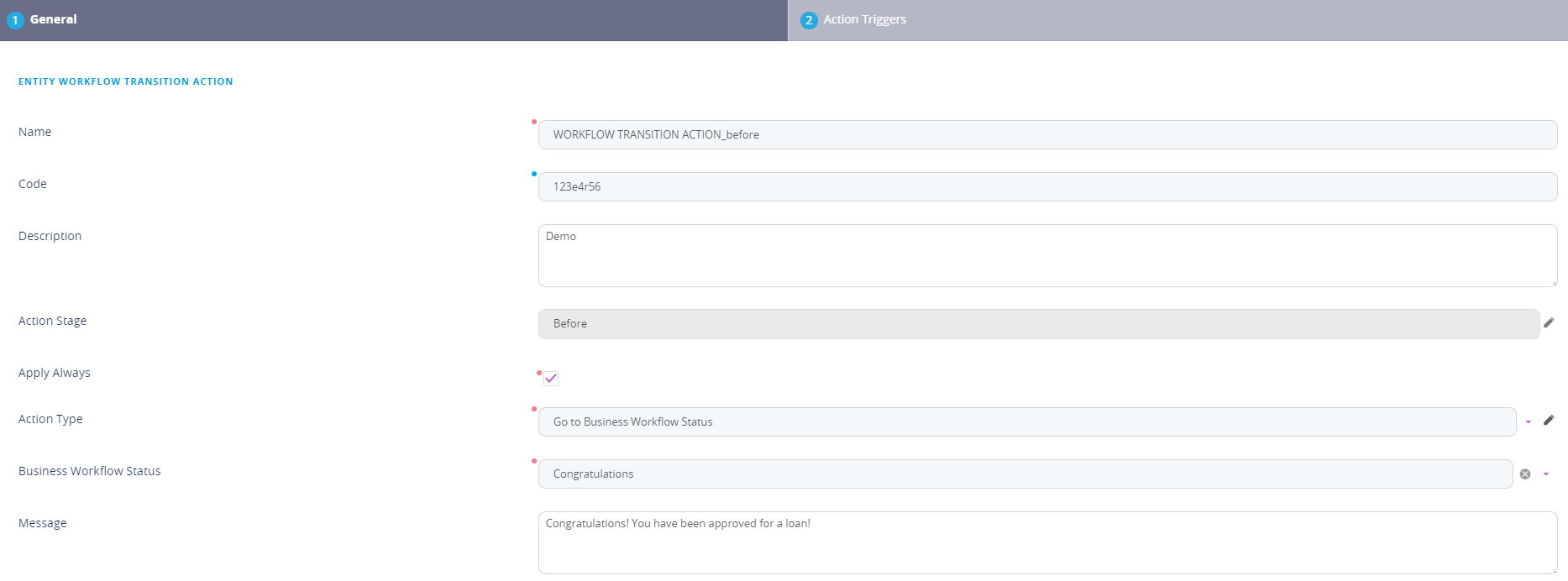Click the step 1 number badge
The height and width of the screenshot is (581, 1568).
pyautogui.click(x=15, y=20)
